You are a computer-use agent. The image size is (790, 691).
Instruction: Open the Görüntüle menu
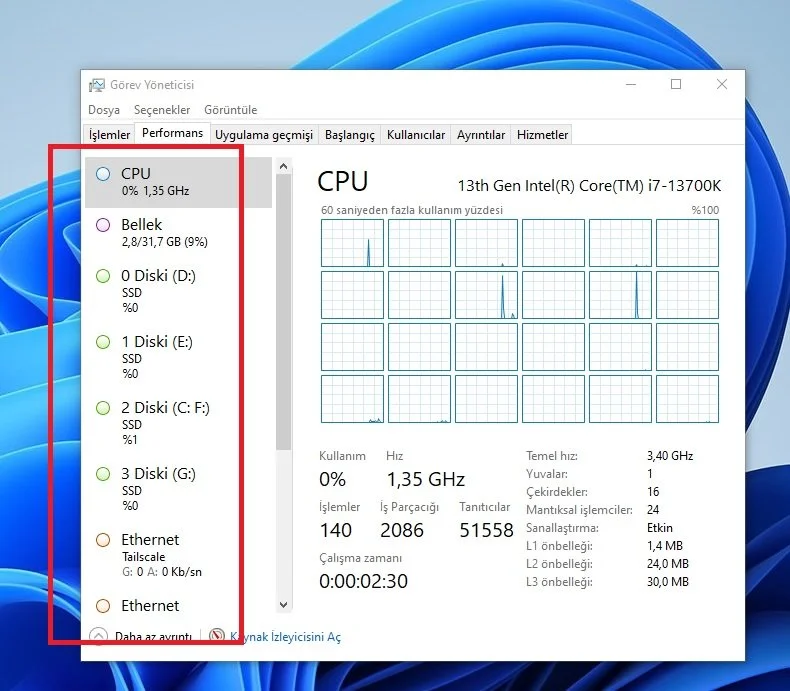point(230,110)
